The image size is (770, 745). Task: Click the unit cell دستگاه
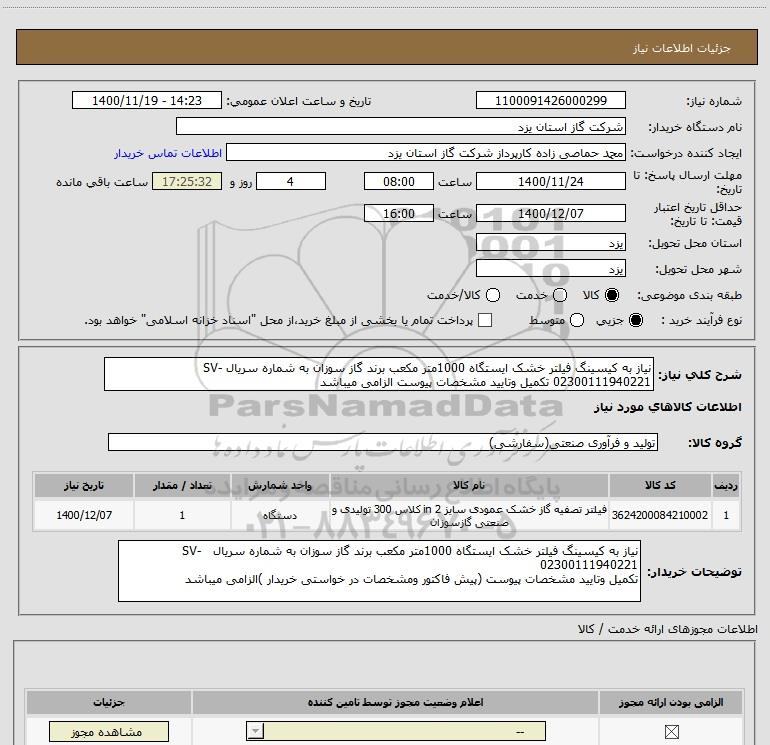coord(280,515)
